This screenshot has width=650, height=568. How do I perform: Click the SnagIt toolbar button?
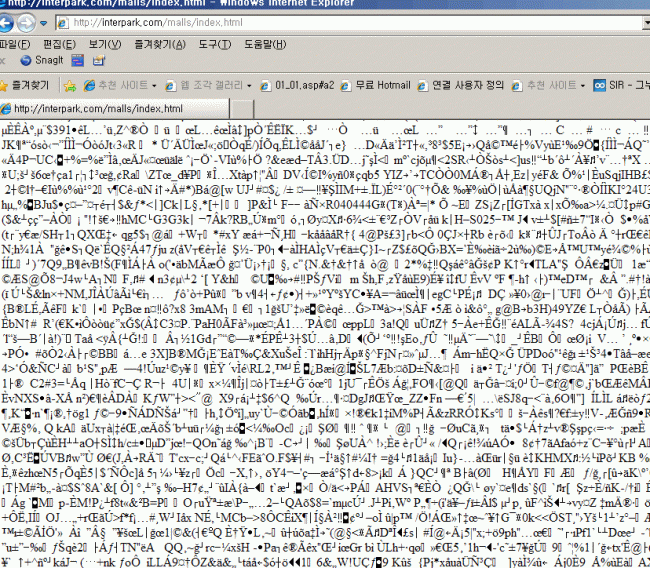click(x=42, y=61)
